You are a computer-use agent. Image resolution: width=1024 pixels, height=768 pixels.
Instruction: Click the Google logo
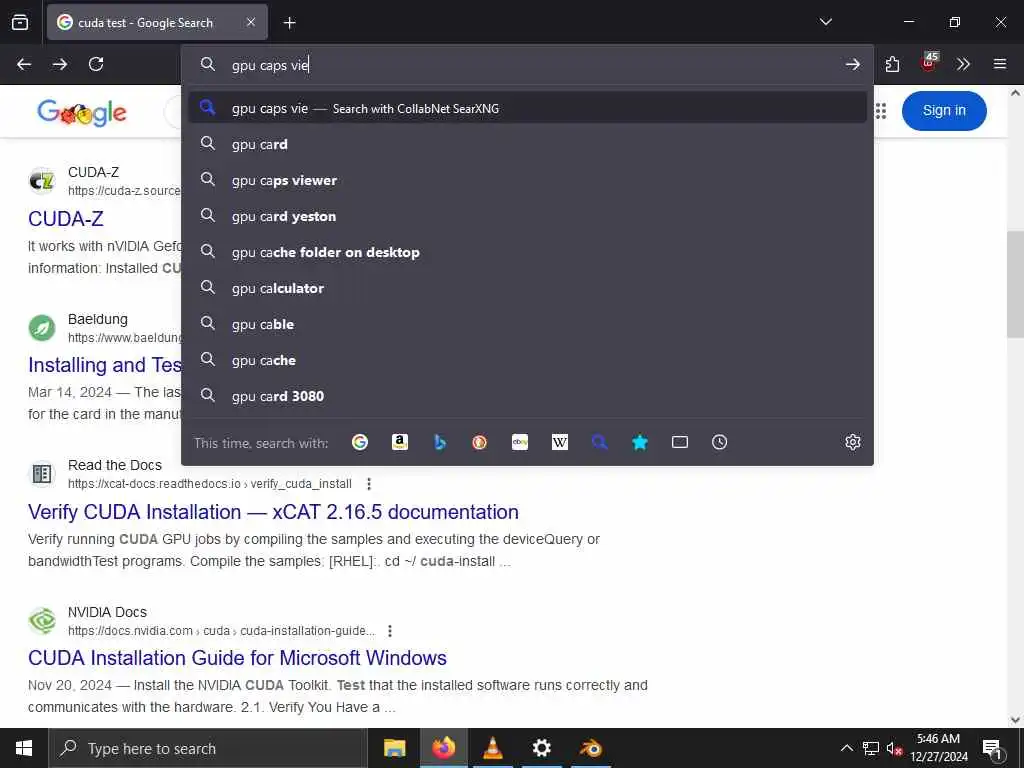[x=82, y=112]
